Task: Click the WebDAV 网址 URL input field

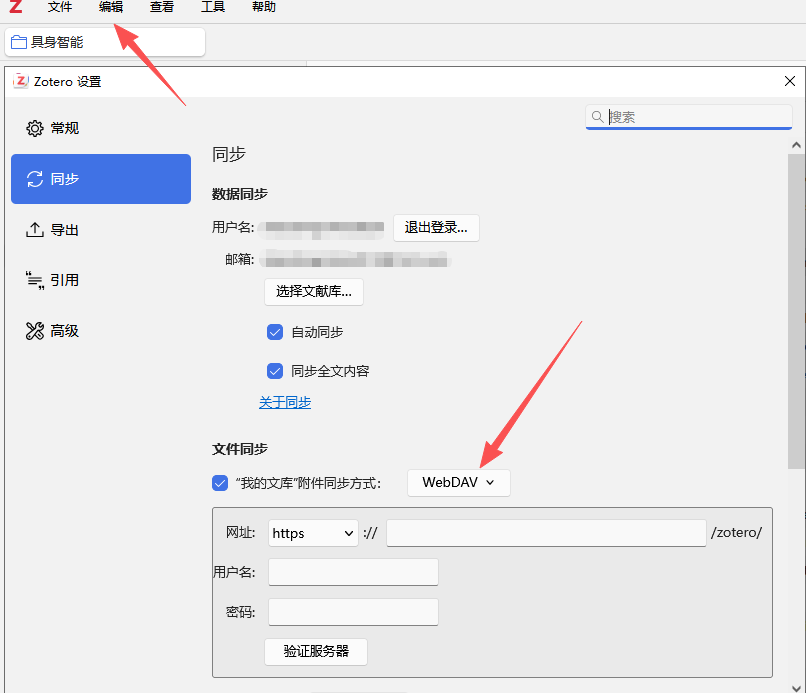Action: [x=546, y=533]
